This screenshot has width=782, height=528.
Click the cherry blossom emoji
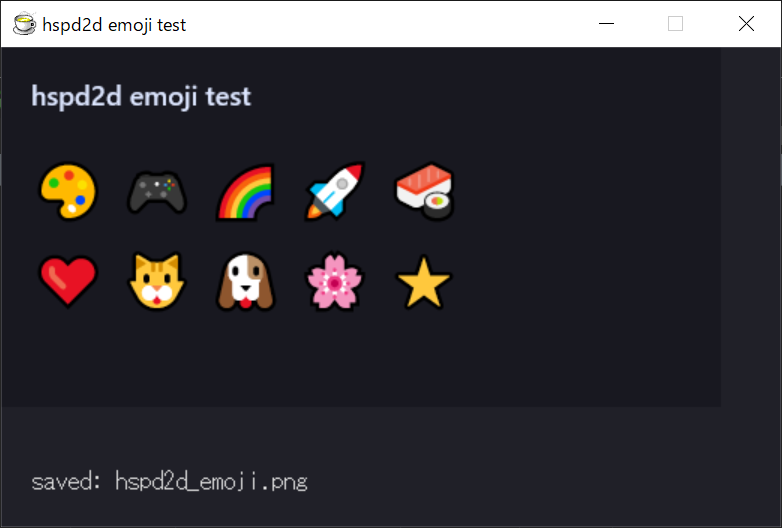click(x=334, y=282)
